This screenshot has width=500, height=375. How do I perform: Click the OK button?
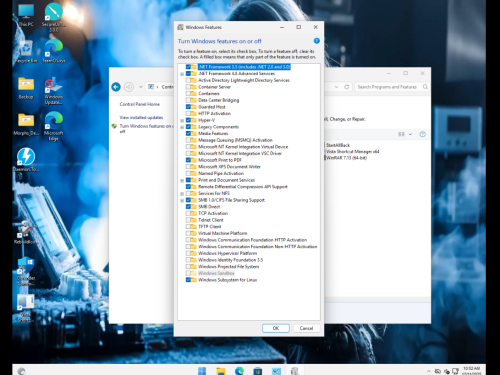pos(276,328)
